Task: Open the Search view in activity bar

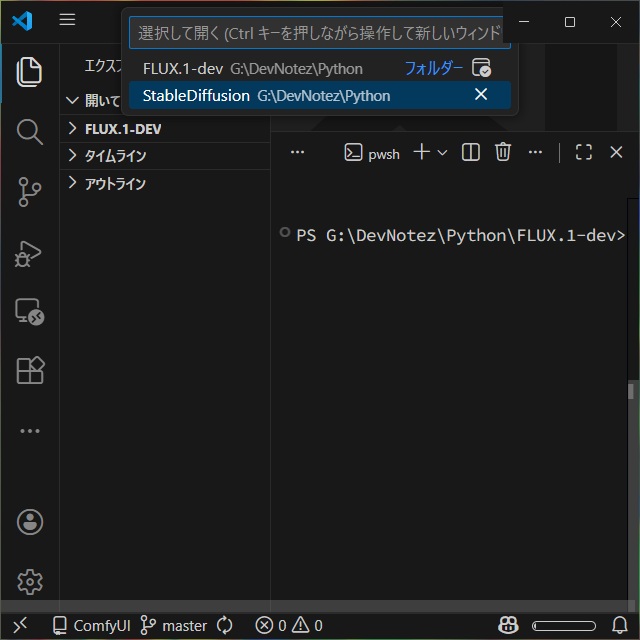Action: pyautogui.click(x=30, y=131)
